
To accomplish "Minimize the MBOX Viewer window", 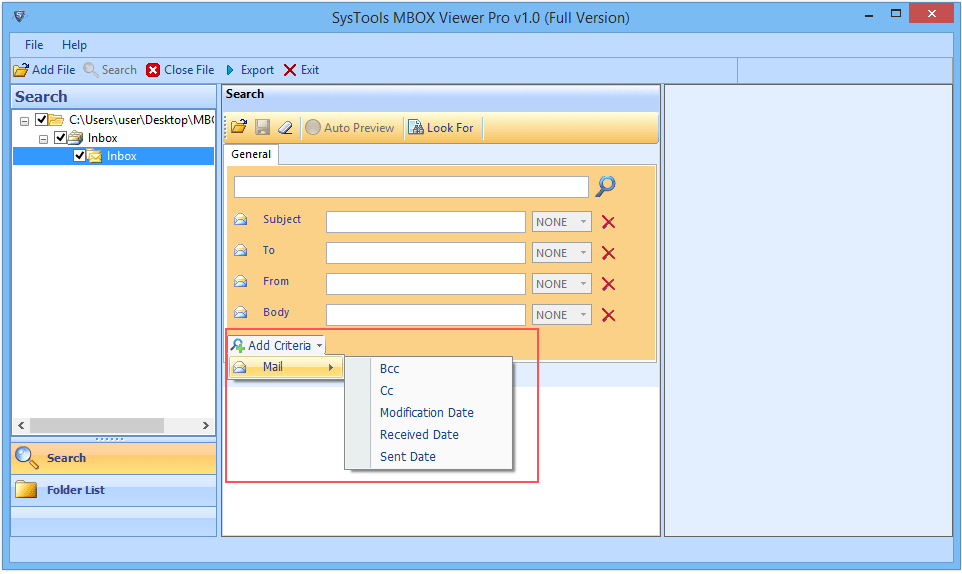I will tap(869, 14).
